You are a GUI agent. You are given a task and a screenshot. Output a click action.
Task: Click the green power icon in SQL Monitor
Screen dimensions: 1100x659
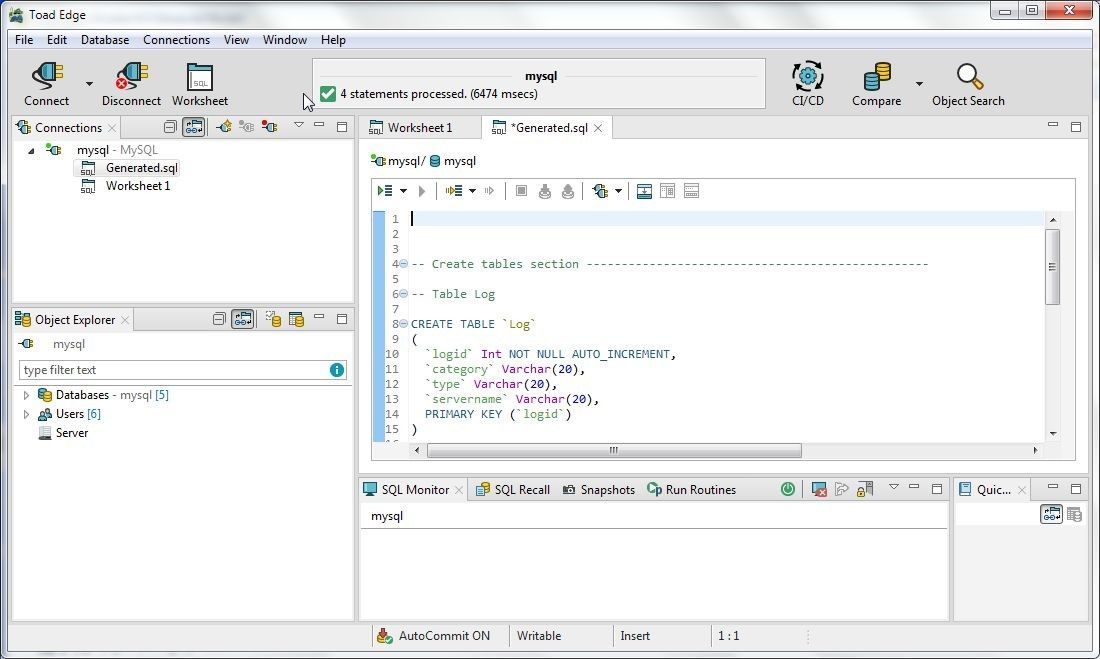pyautogui.click(x=788, y=489)
